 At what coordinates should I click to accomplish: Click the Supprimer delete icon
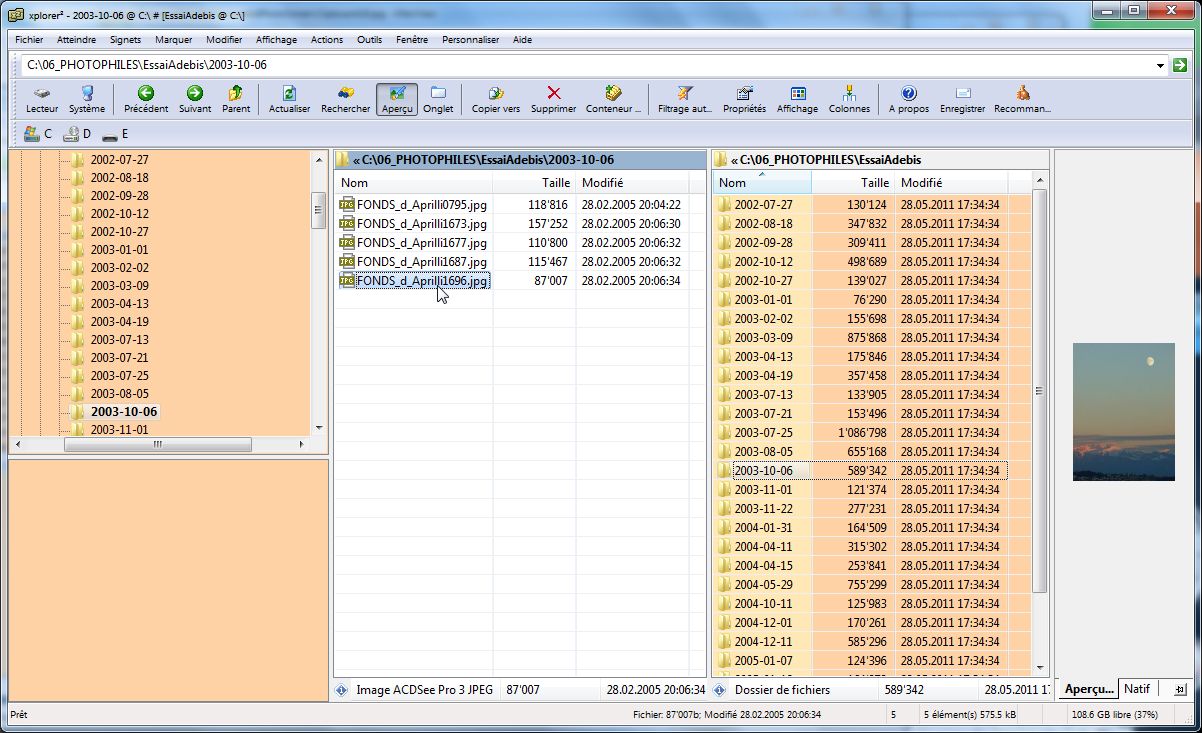click(x=553, y=94)
